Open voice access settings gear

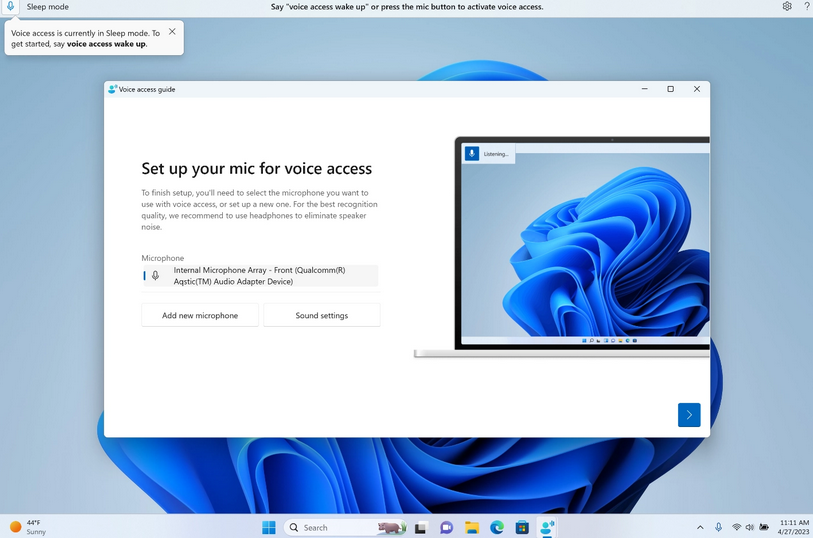[787, 6]
